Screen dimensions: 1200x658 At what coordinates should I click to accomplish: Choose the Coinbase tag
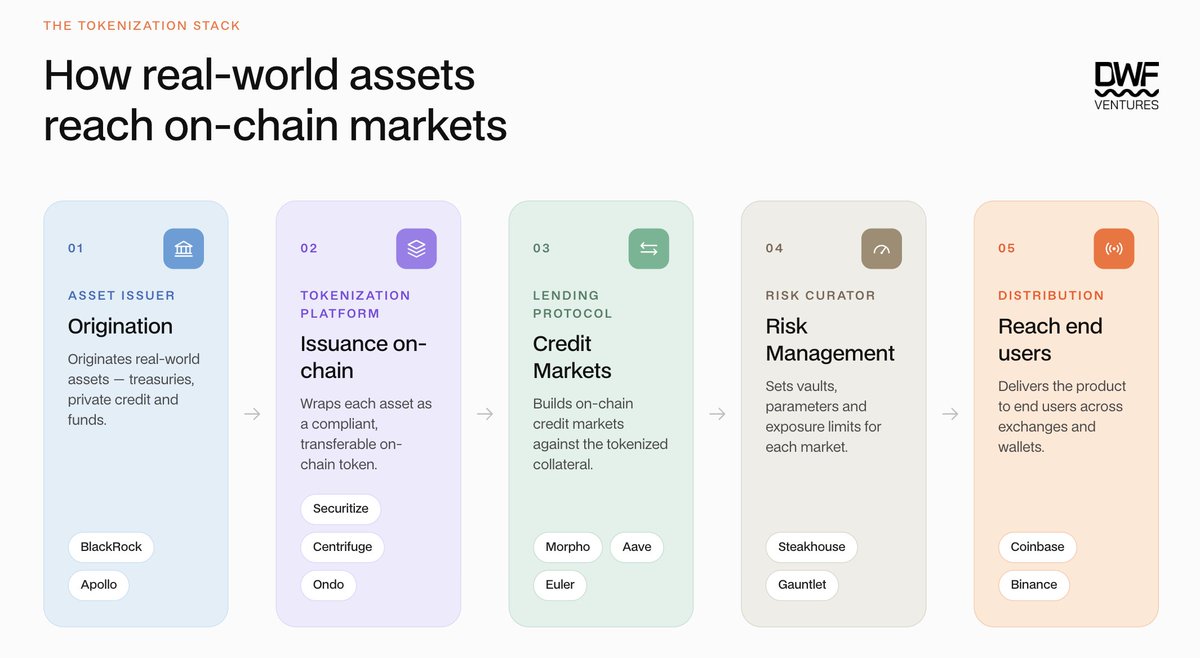point(1038,547)
